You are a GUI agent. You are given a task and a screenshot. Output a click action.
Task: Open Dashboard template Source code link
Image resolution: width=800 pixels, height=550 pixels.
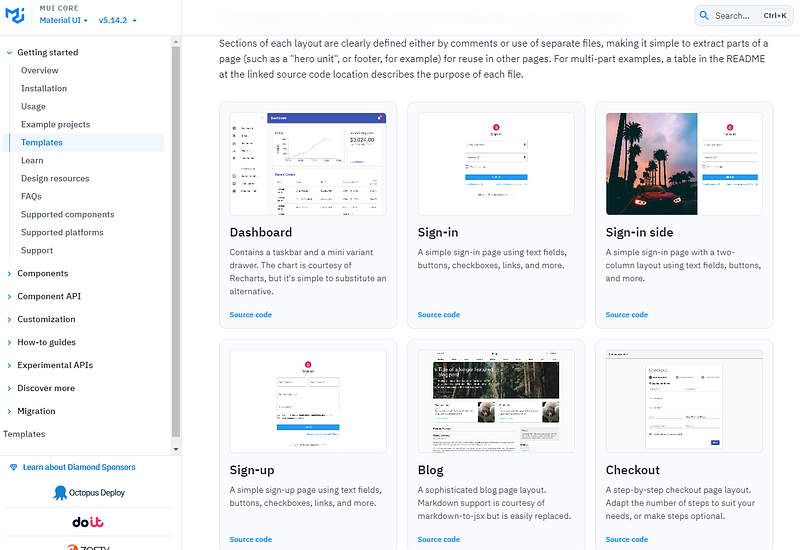click(251, 315)
